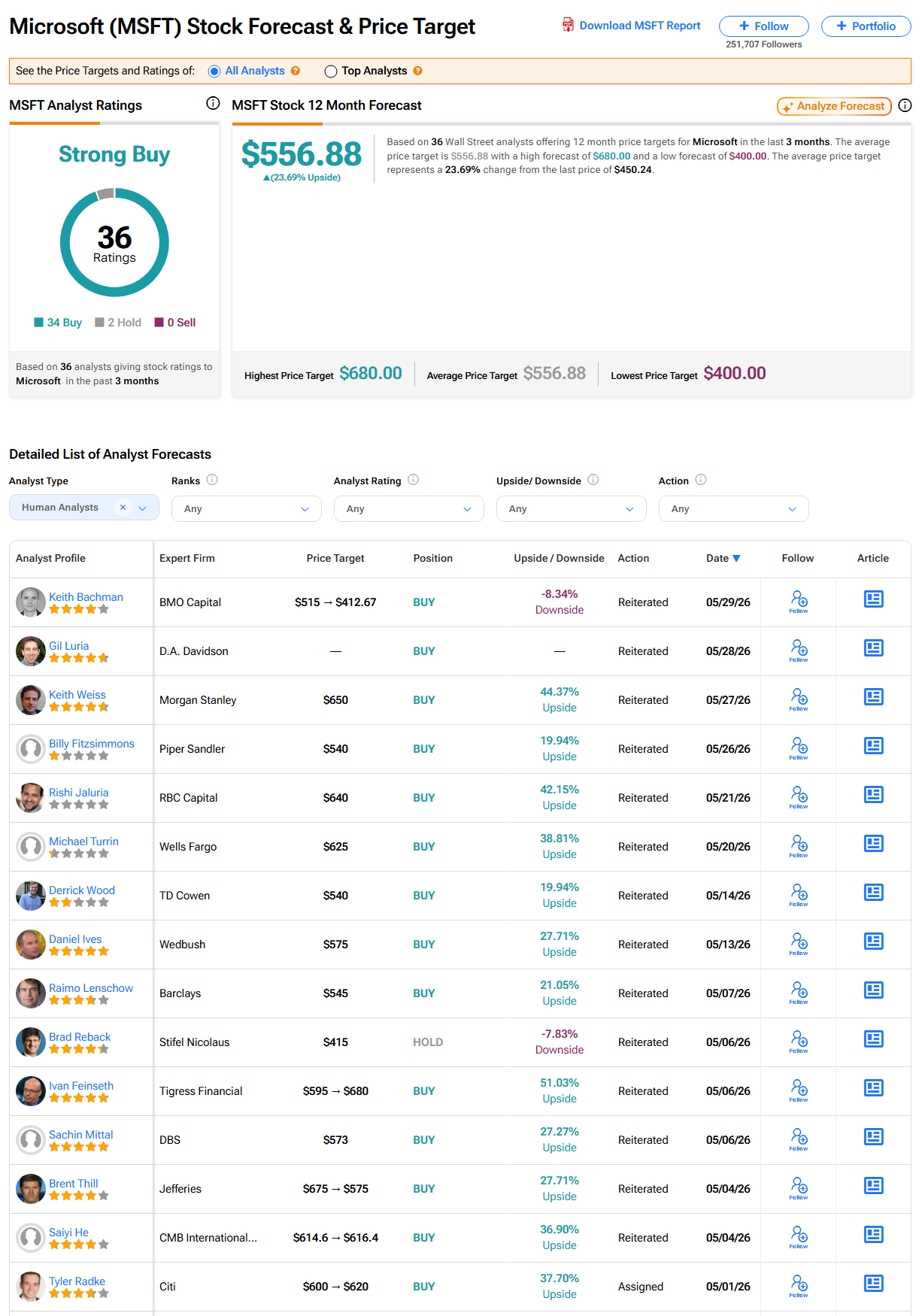Open Tyler Radke analyst profile link

(x=77, y=1281)
